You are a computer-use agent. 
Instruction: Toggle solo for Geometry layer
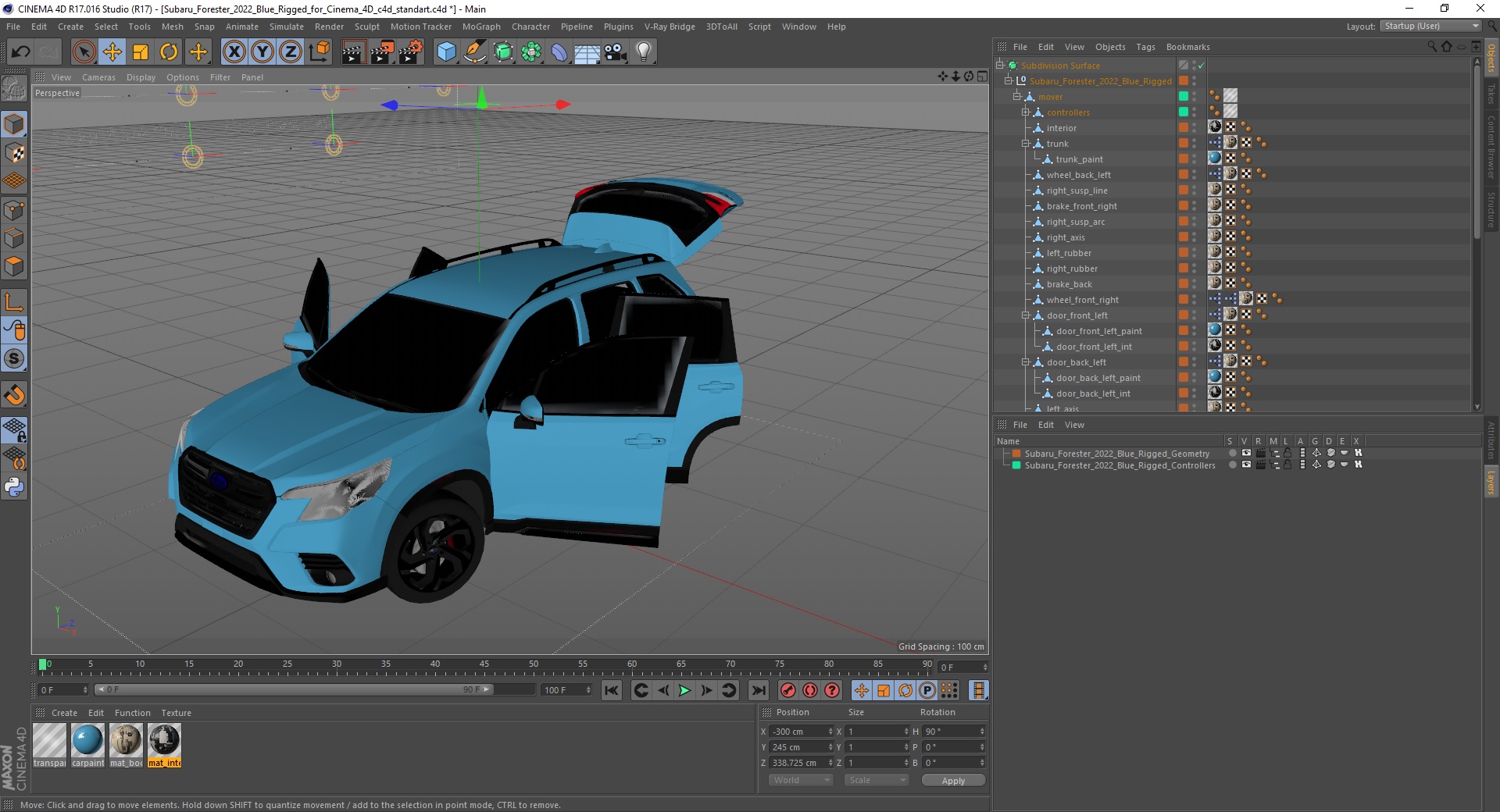point(1232,453)
